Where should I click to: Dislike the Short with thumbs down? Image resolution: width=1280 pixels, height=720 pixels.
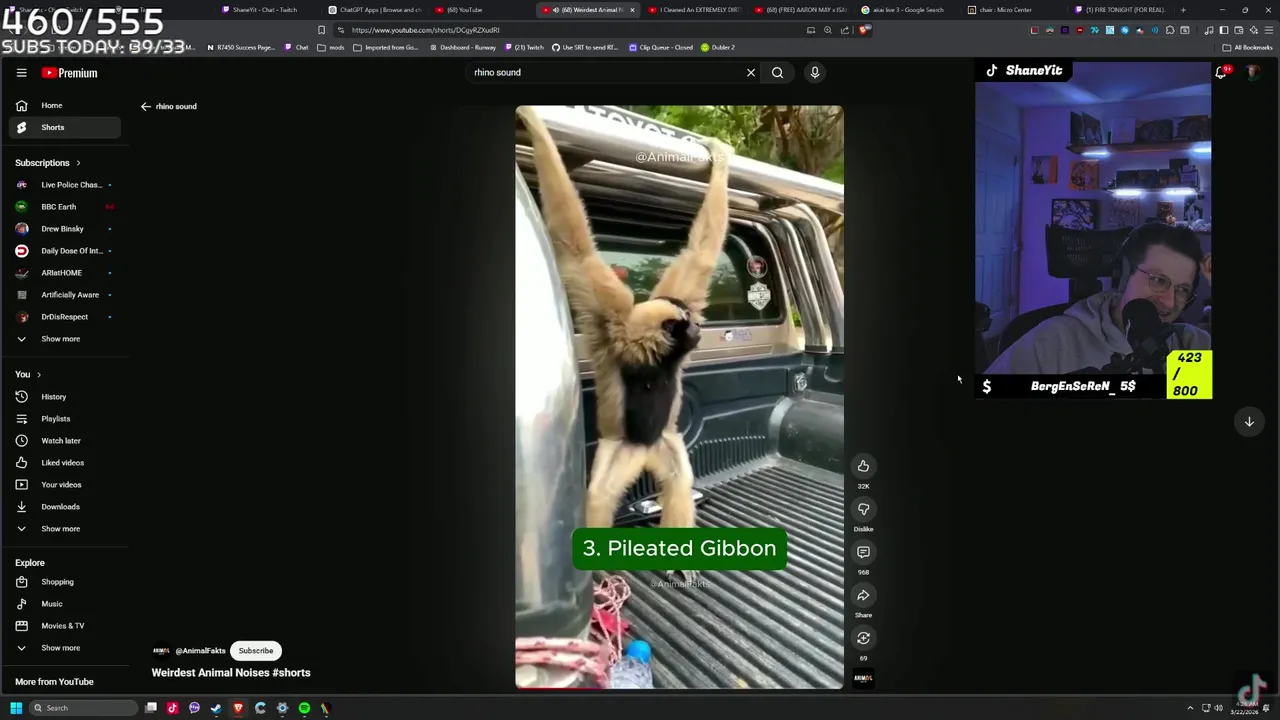863,509
